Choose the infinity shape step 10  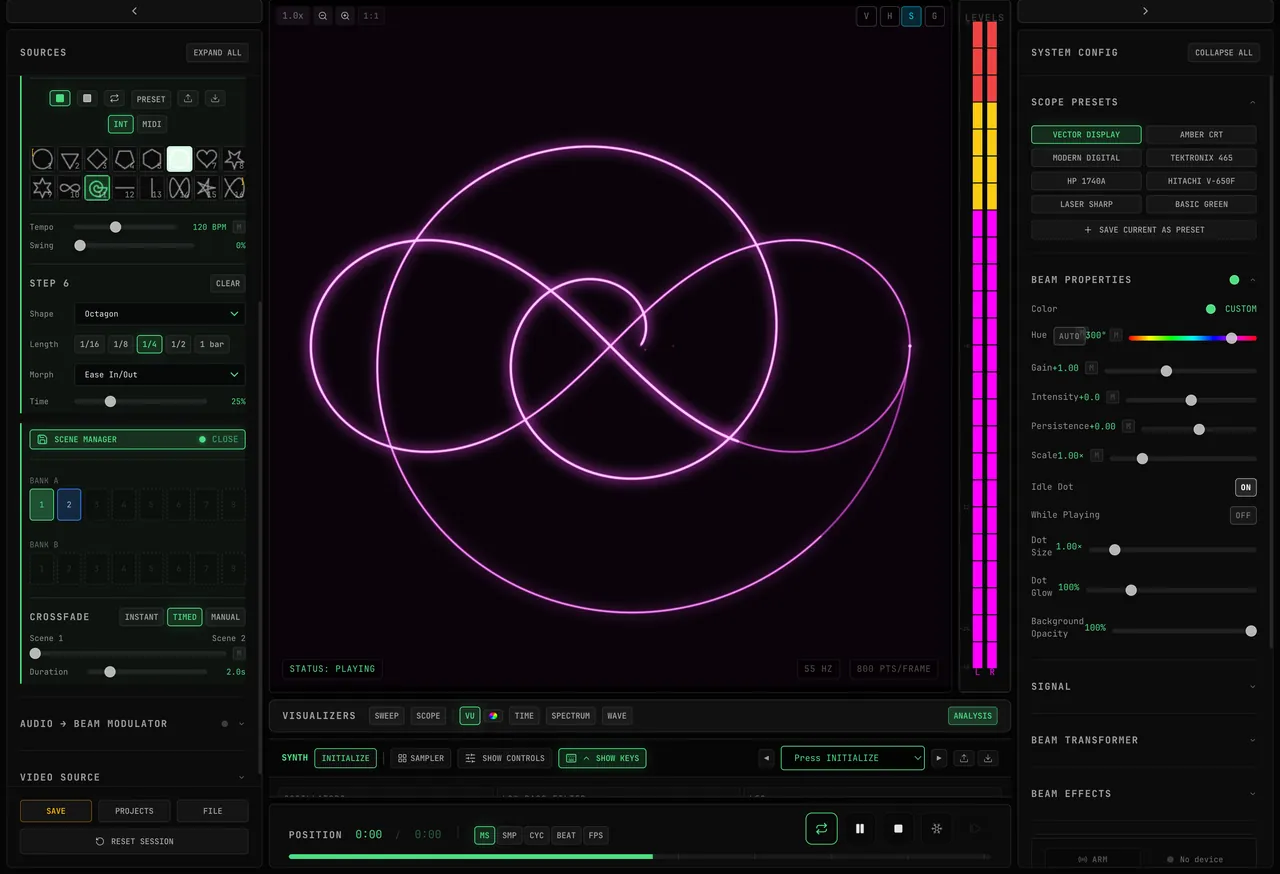tap(70, 187)
